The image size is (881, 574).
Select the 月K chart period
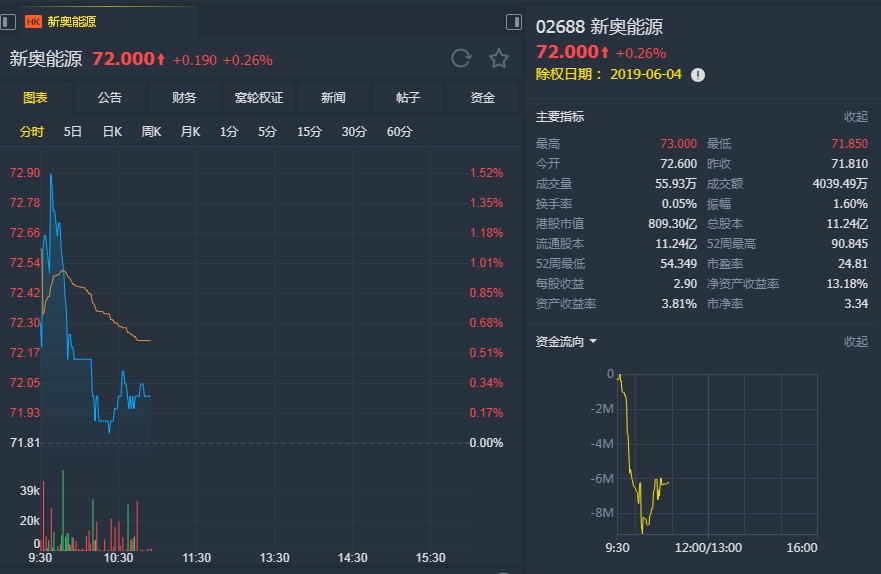pos(190,132)
